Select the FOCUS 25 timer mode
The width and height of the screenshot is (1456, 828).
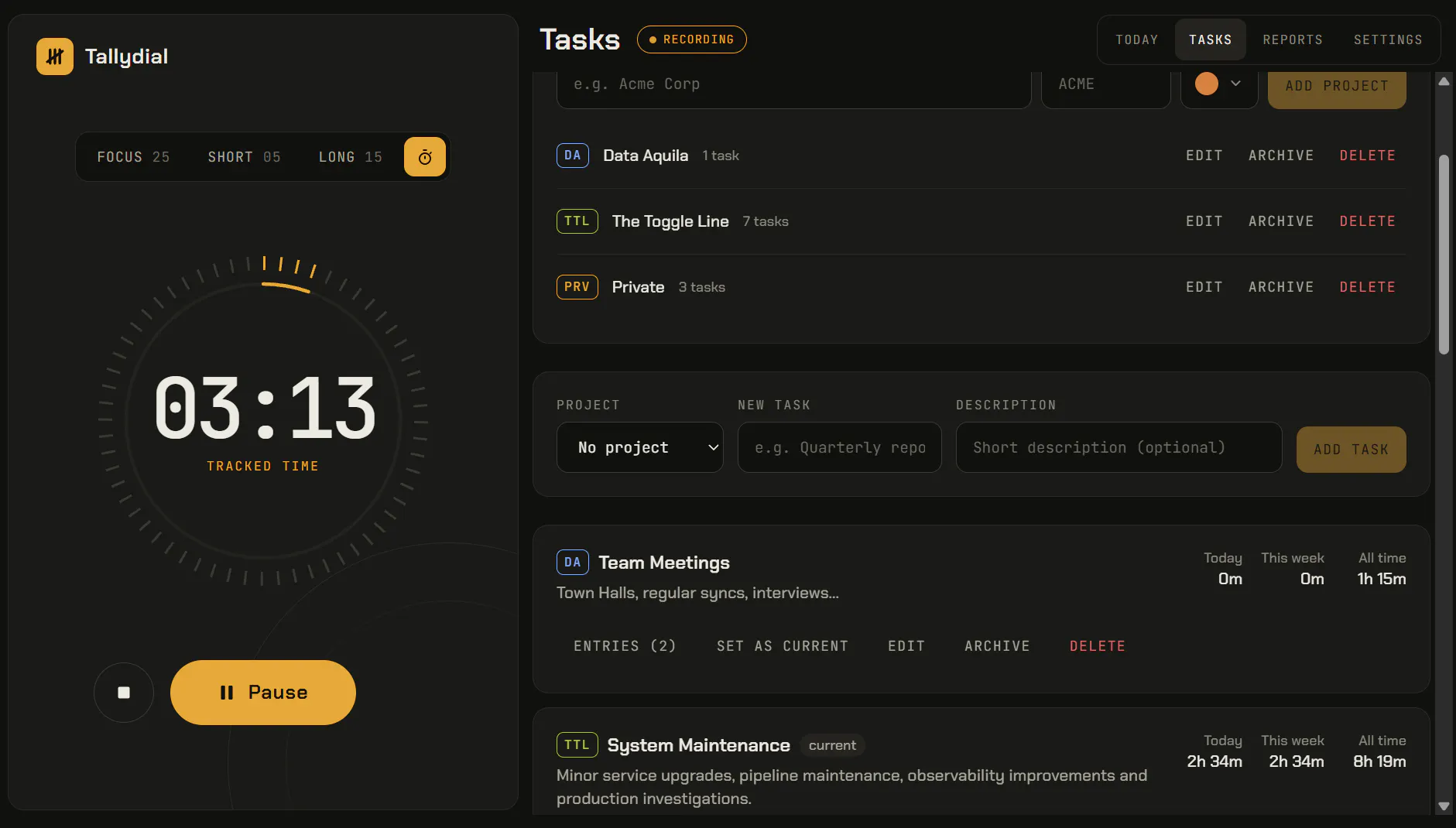[x=133, y=157]
